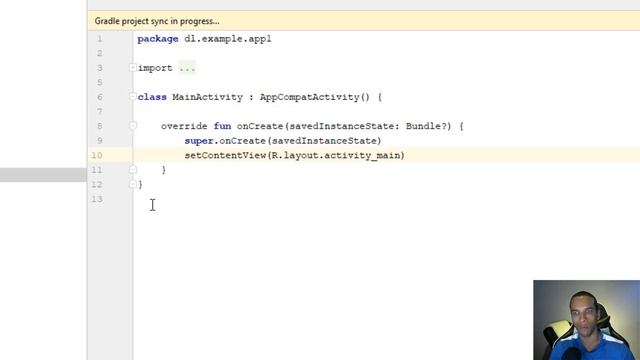The image size is (640, 360).
Task: Click the 'fun' keyword on line 8
Action: pyautogui.click(x=222, y=126)
